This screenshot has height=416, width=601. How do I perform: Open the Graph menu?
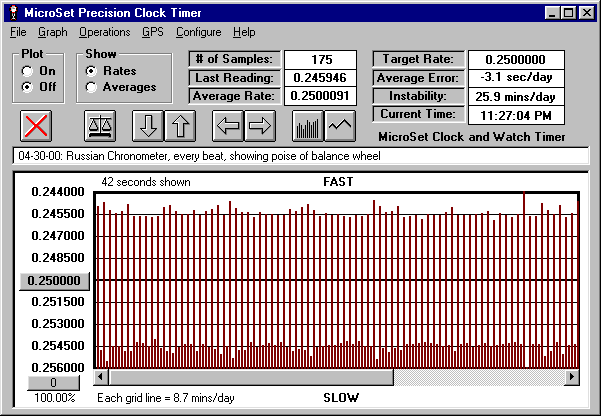point(53,32)
